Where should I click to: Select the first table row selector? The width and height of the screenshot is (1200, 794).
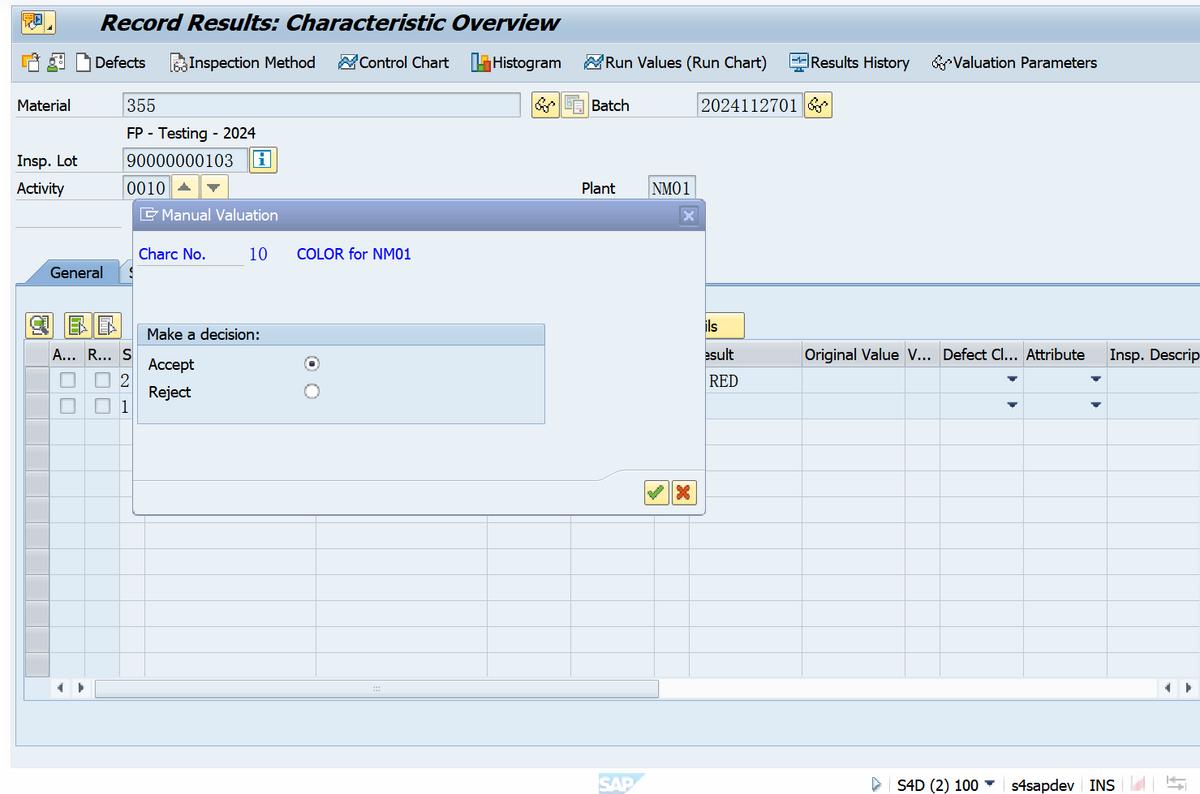[x=37, y=380]
